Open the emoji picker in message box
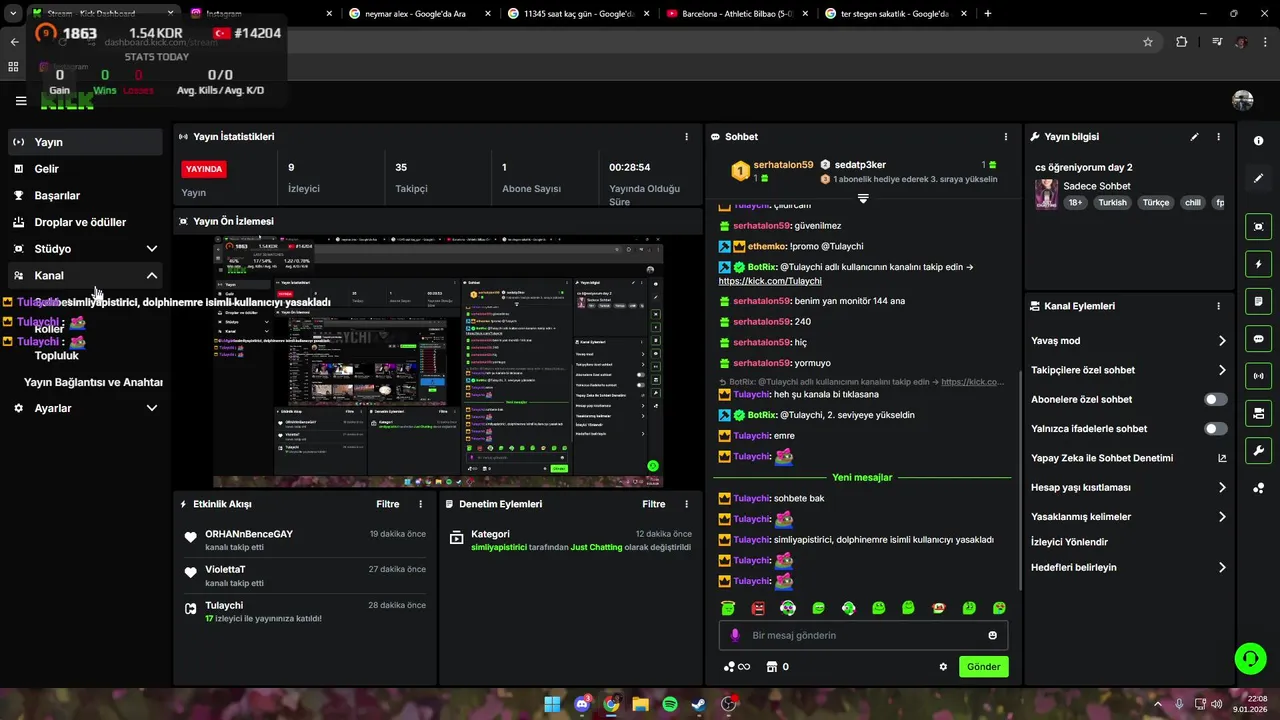 pyautogui.click(x=993, y=635)
